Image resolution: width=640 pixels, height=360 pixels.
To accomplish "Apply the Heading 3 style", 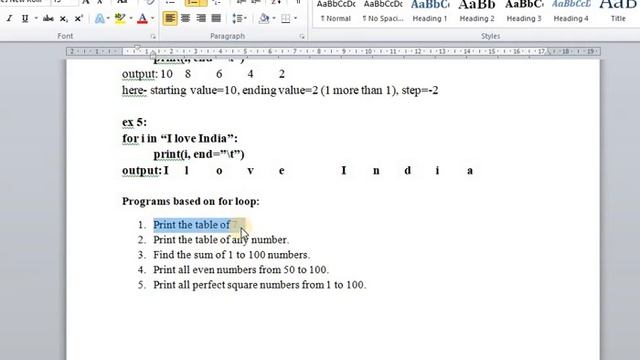I will coord(524,12).
